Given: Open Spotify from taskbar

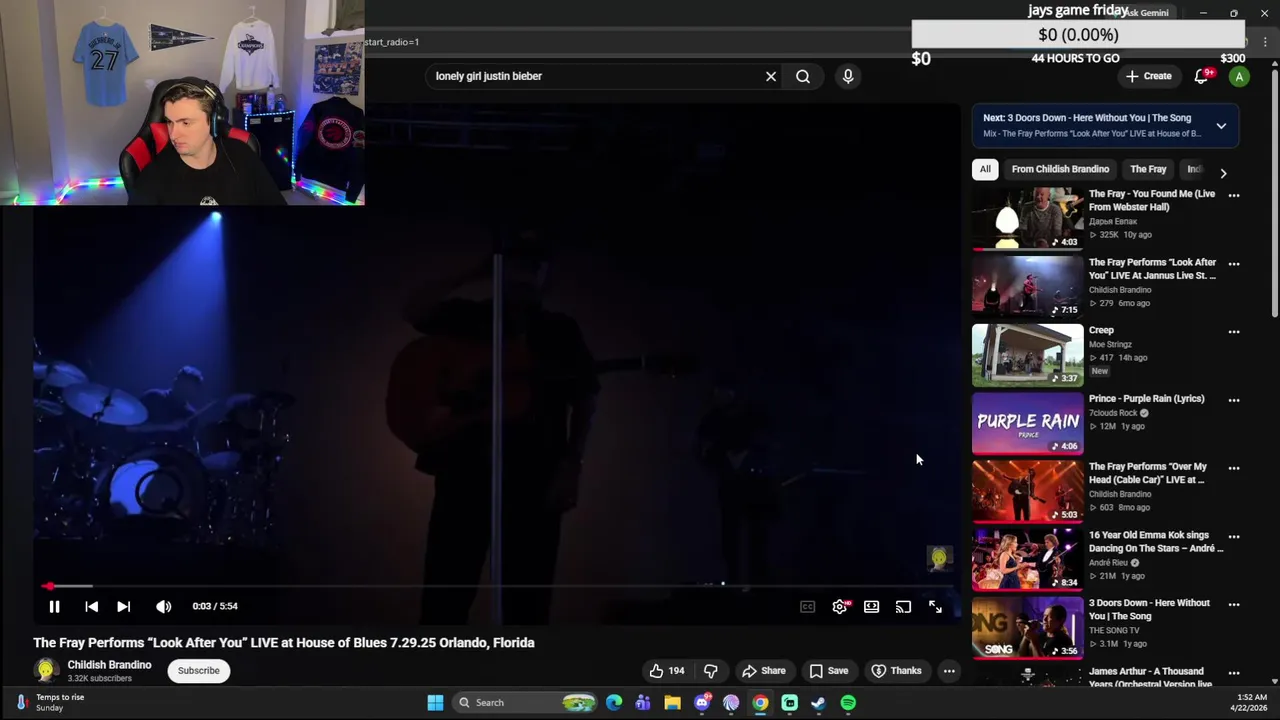Looking at the screenshot, I should 848,703.
